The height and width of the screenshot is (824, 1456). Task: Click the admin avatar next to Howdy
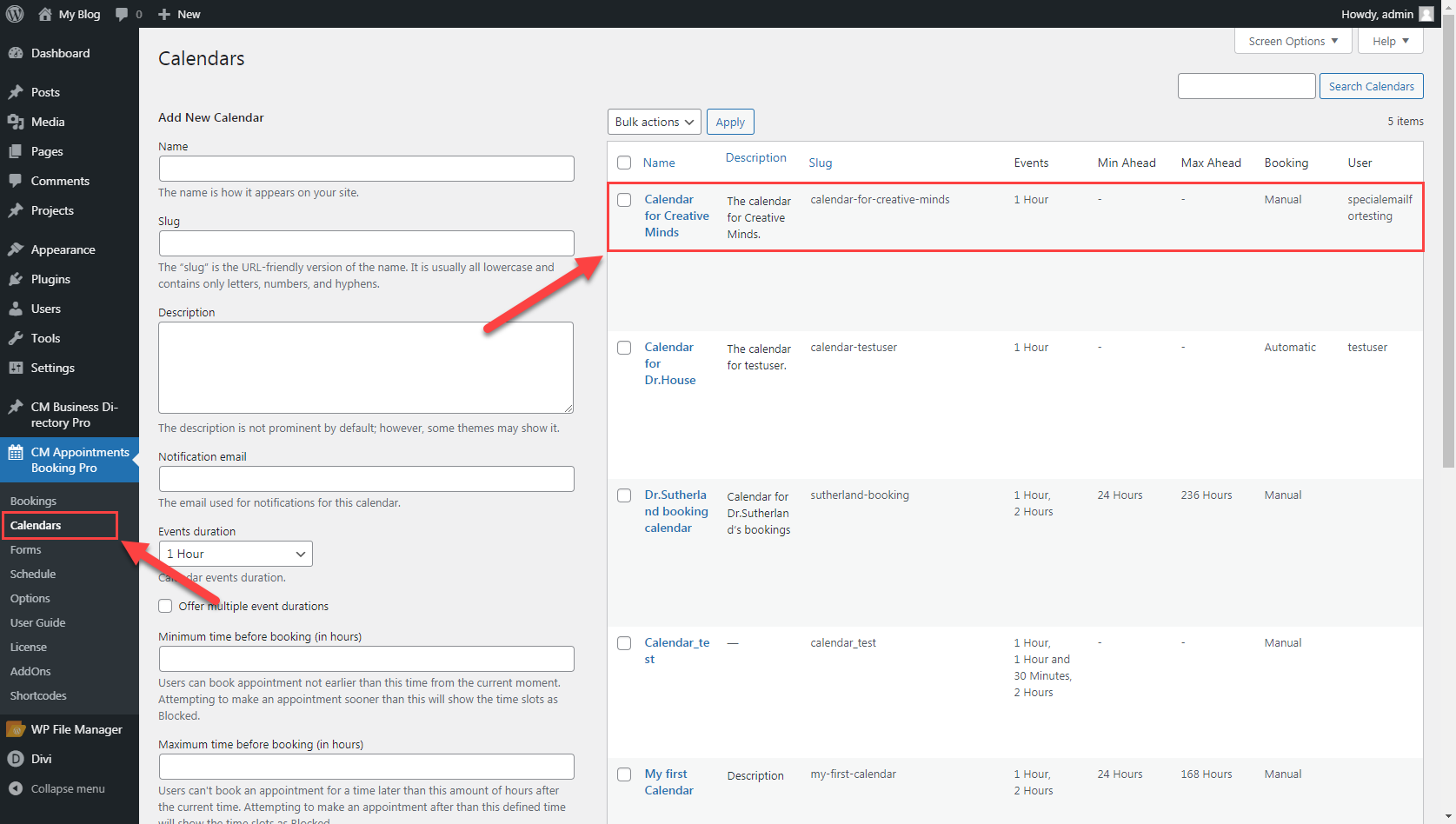[x=1426, y=14]
